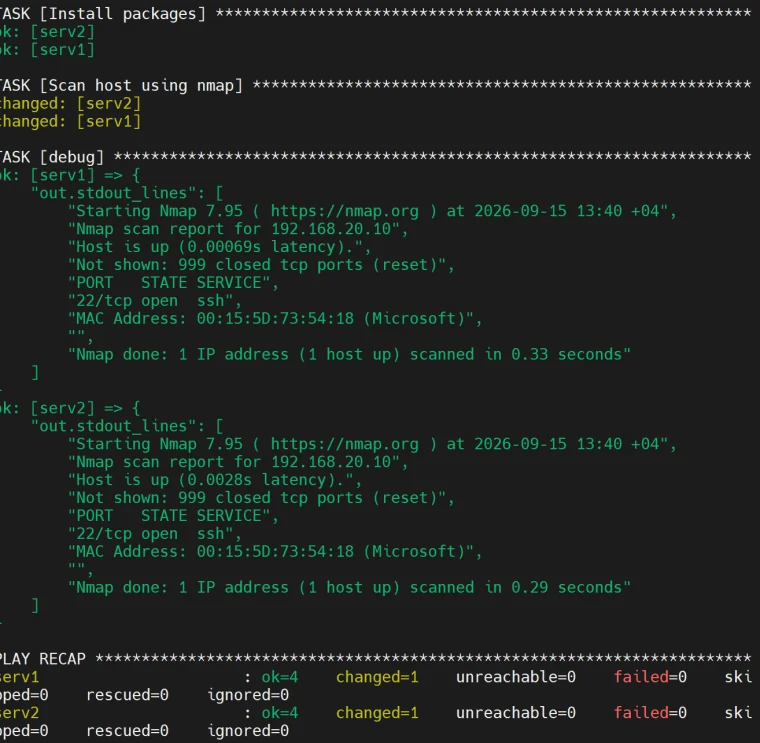Click 'ok: [serv2]' under Install packages
Screen dimensions: 760x743
[x=47, y=32]
